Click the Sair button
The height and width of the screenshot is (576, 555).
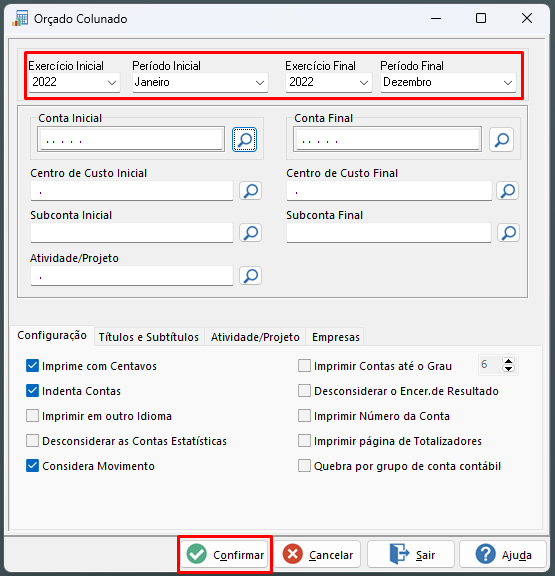click(411, 554)
